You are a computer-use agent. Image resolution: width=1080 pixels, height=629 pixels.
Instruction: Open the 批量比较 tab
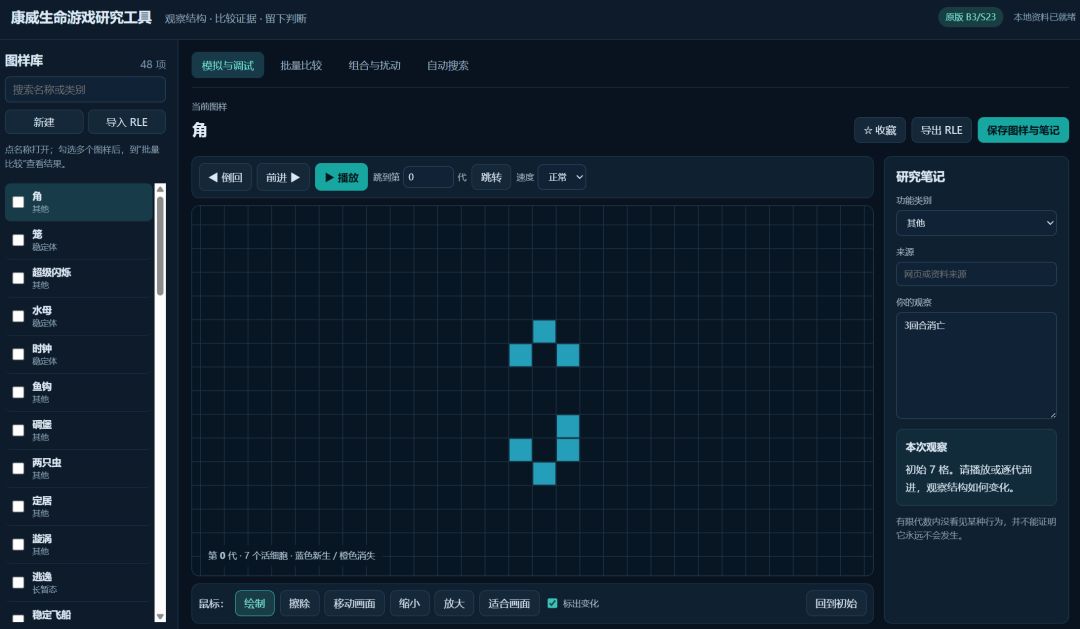(x=301, y=65)
